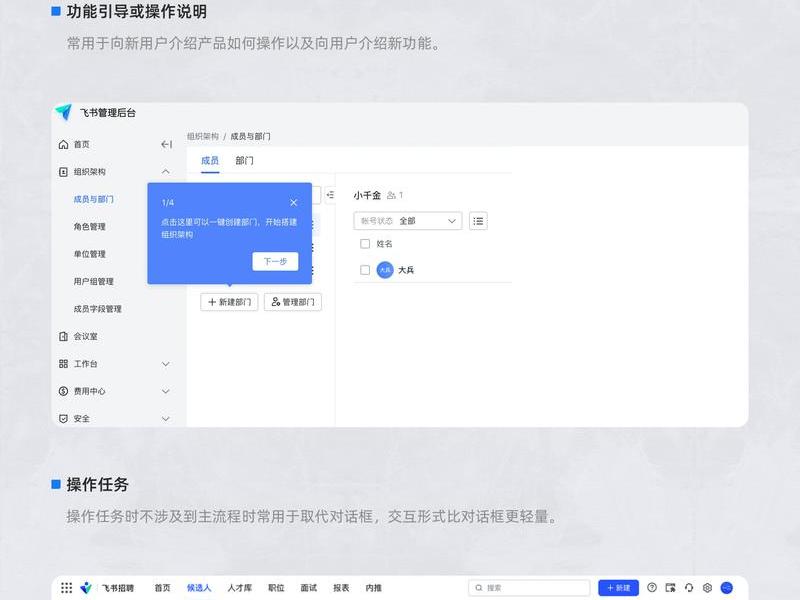
Task: Click the screen share icon in top bar
Action: pyautogui.click(x=670, y=588)
